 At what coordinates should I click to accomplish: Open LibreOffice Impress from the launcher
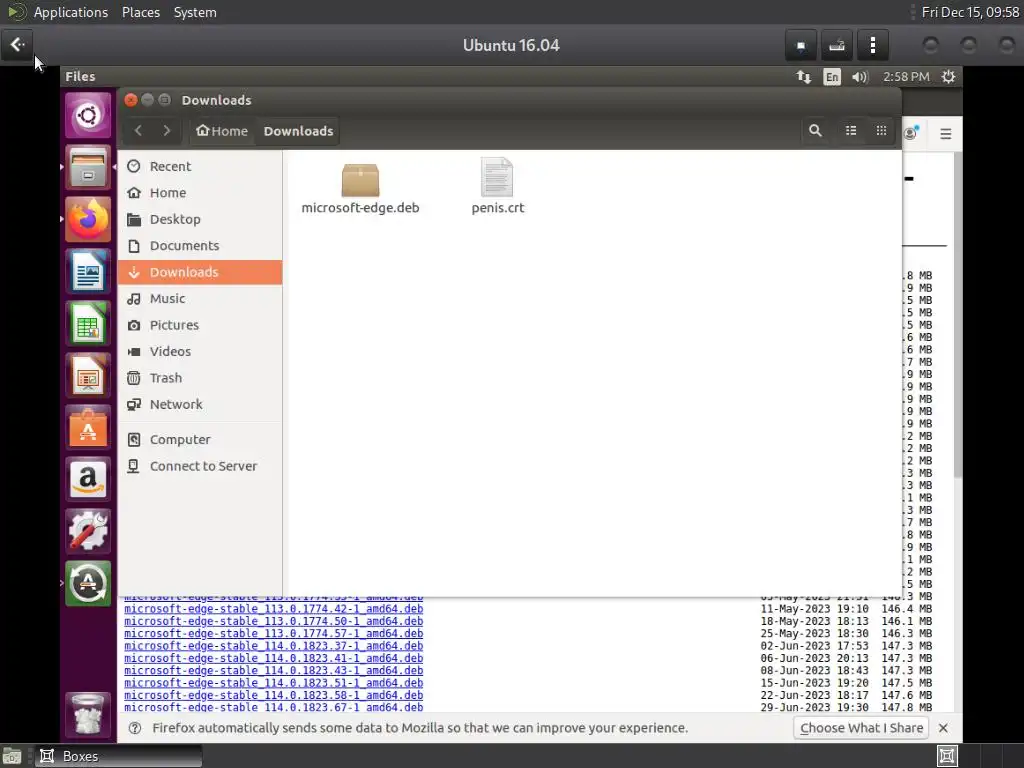tap(88, 376)
